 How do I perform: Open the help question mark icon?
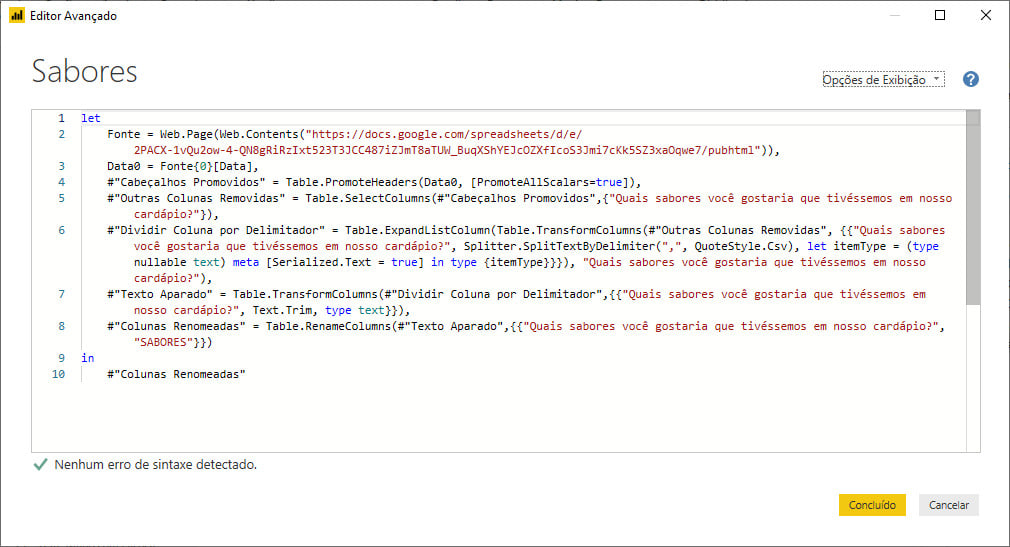(x=970, y=79)
